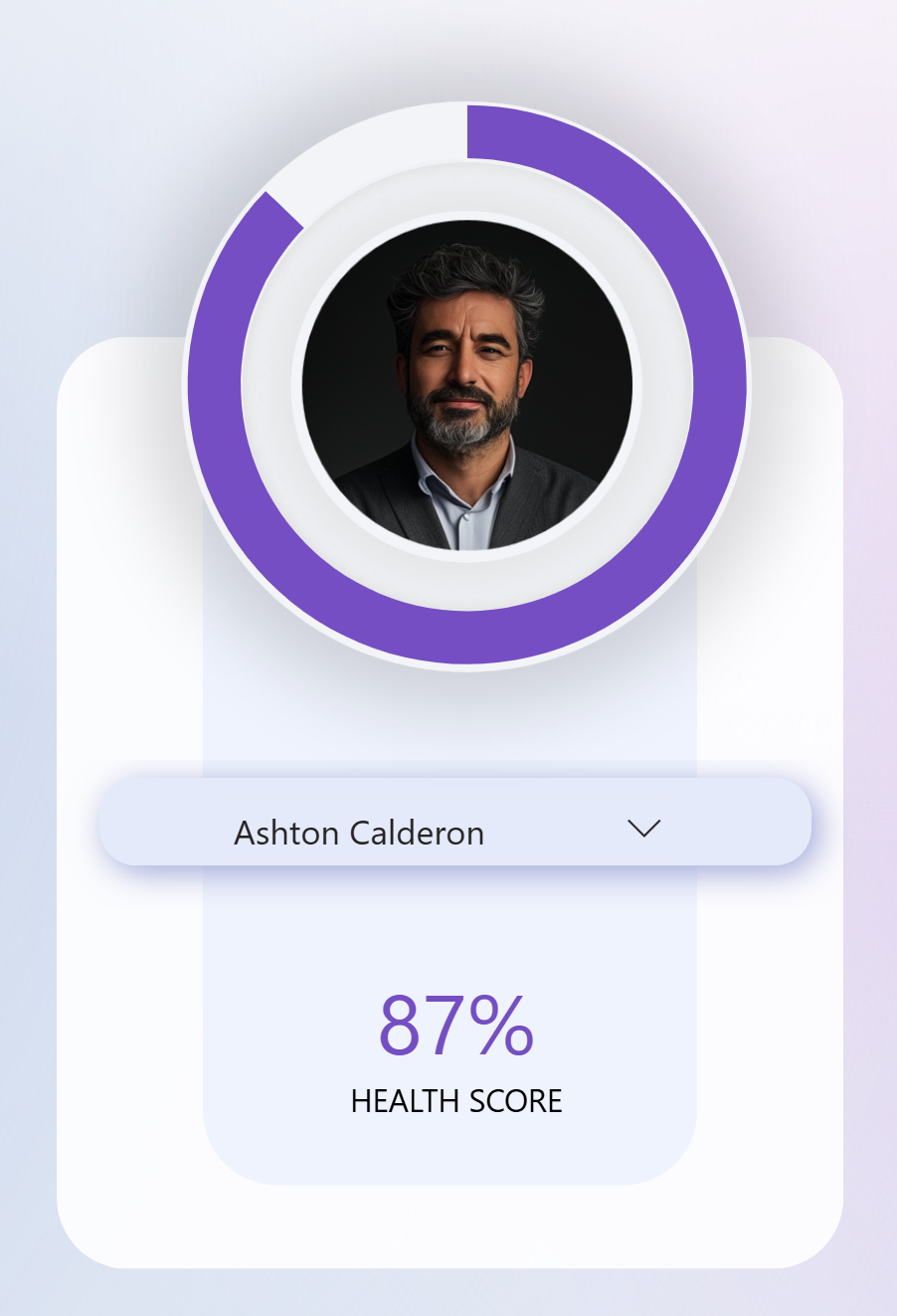
Task: Open the person selector combo box
Action: point(454,822)
